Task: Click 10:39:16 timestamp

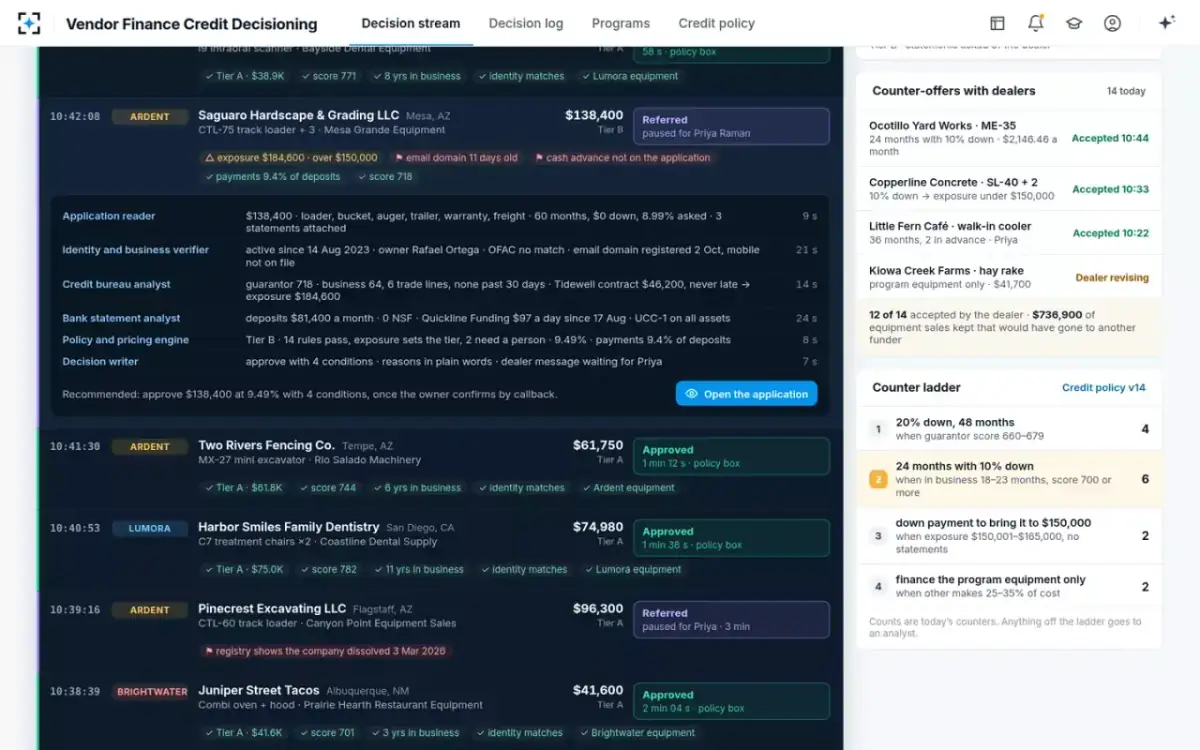Action: [75, 610]
